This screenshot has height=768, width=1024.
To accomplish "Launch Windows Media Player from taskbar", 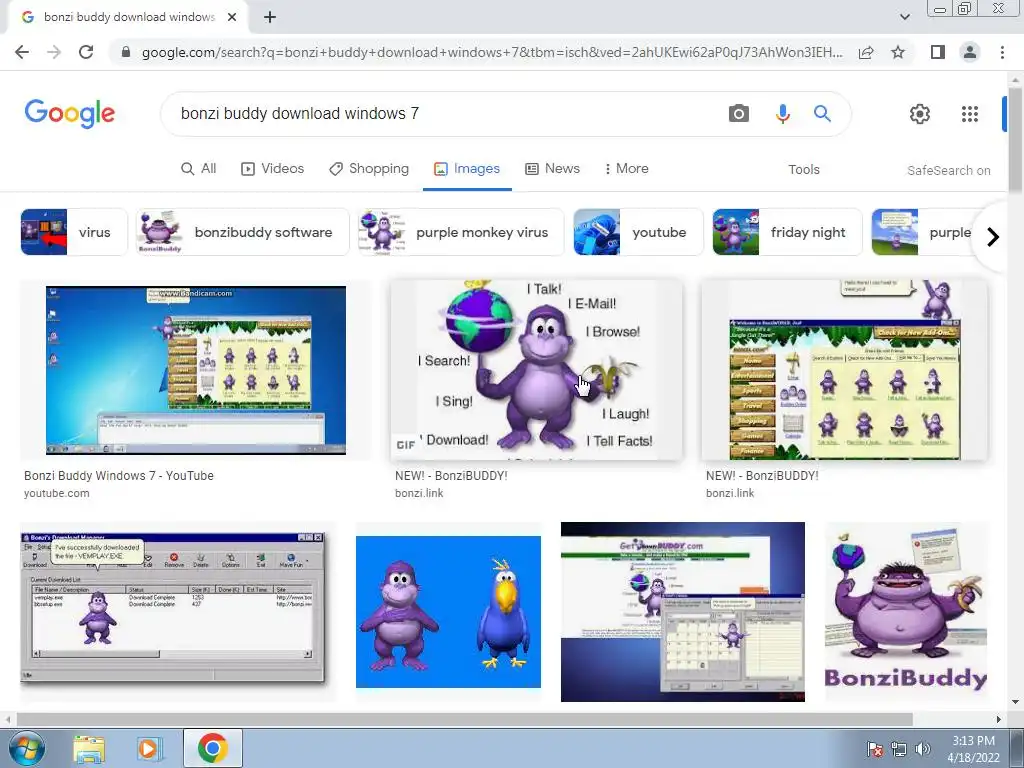I will [x=148, y=749].
